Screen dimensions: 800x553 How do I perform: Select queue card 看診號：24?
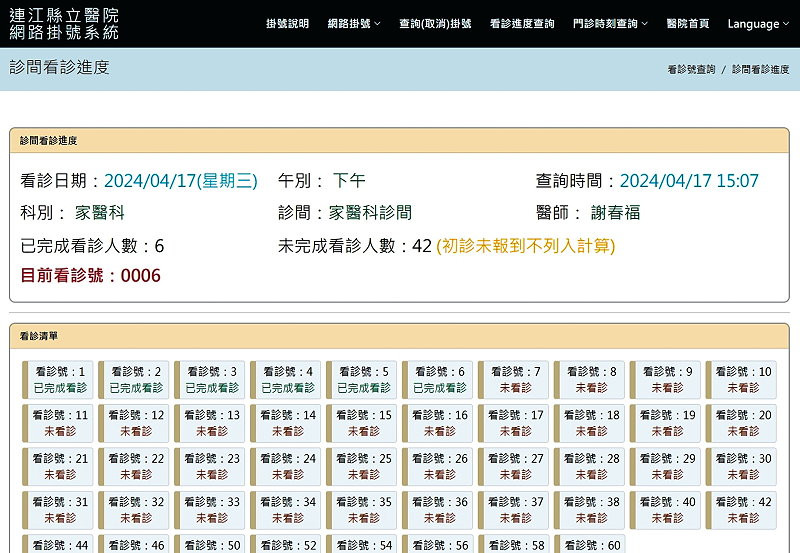(285, 466)
